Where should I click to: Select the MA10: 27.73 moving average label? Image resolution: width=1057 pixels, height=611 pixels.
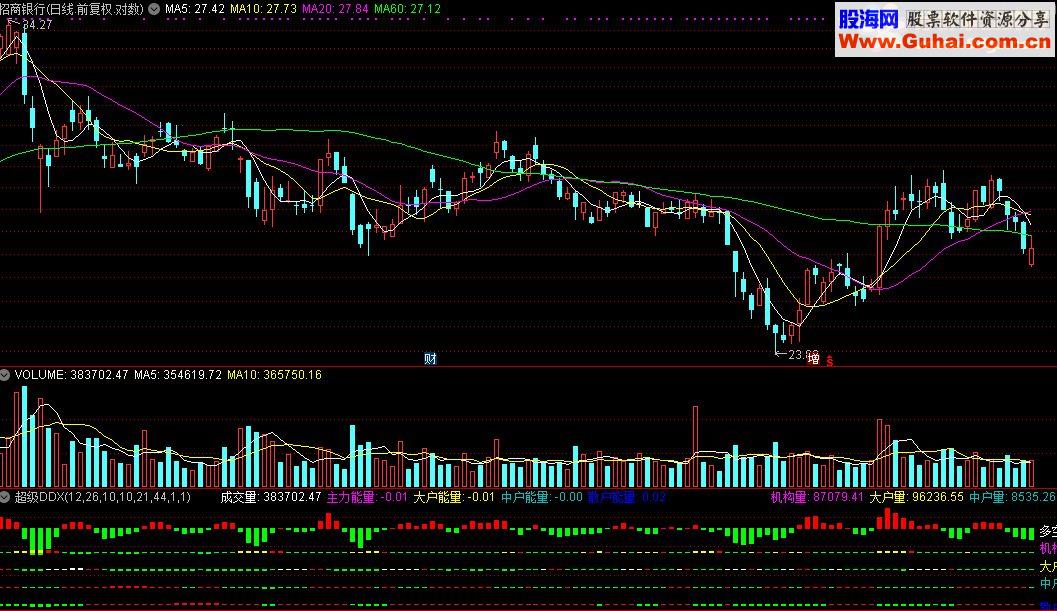[x=263, y=9]
